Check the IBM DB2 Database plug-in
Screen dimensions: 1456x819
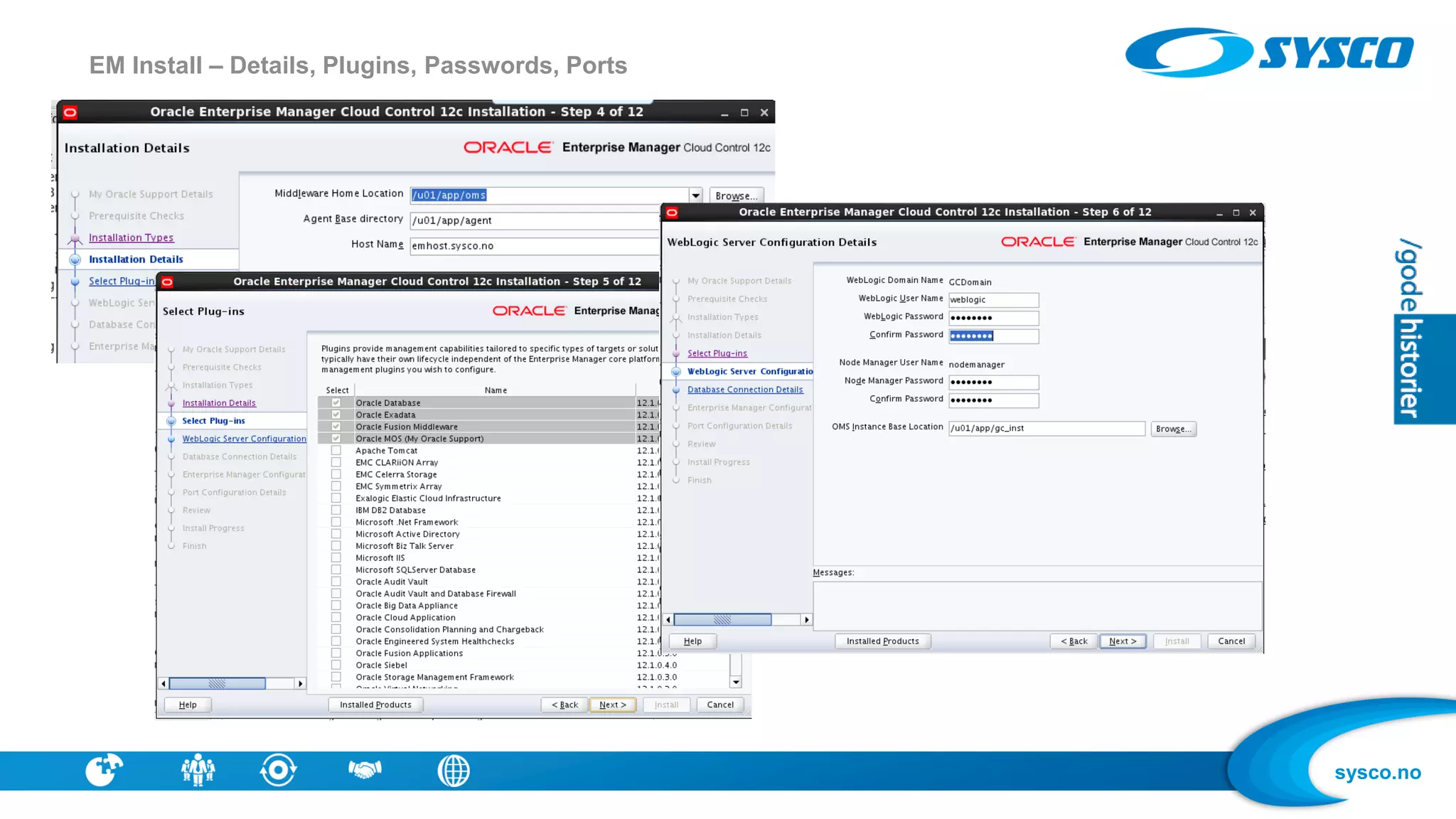336,510
